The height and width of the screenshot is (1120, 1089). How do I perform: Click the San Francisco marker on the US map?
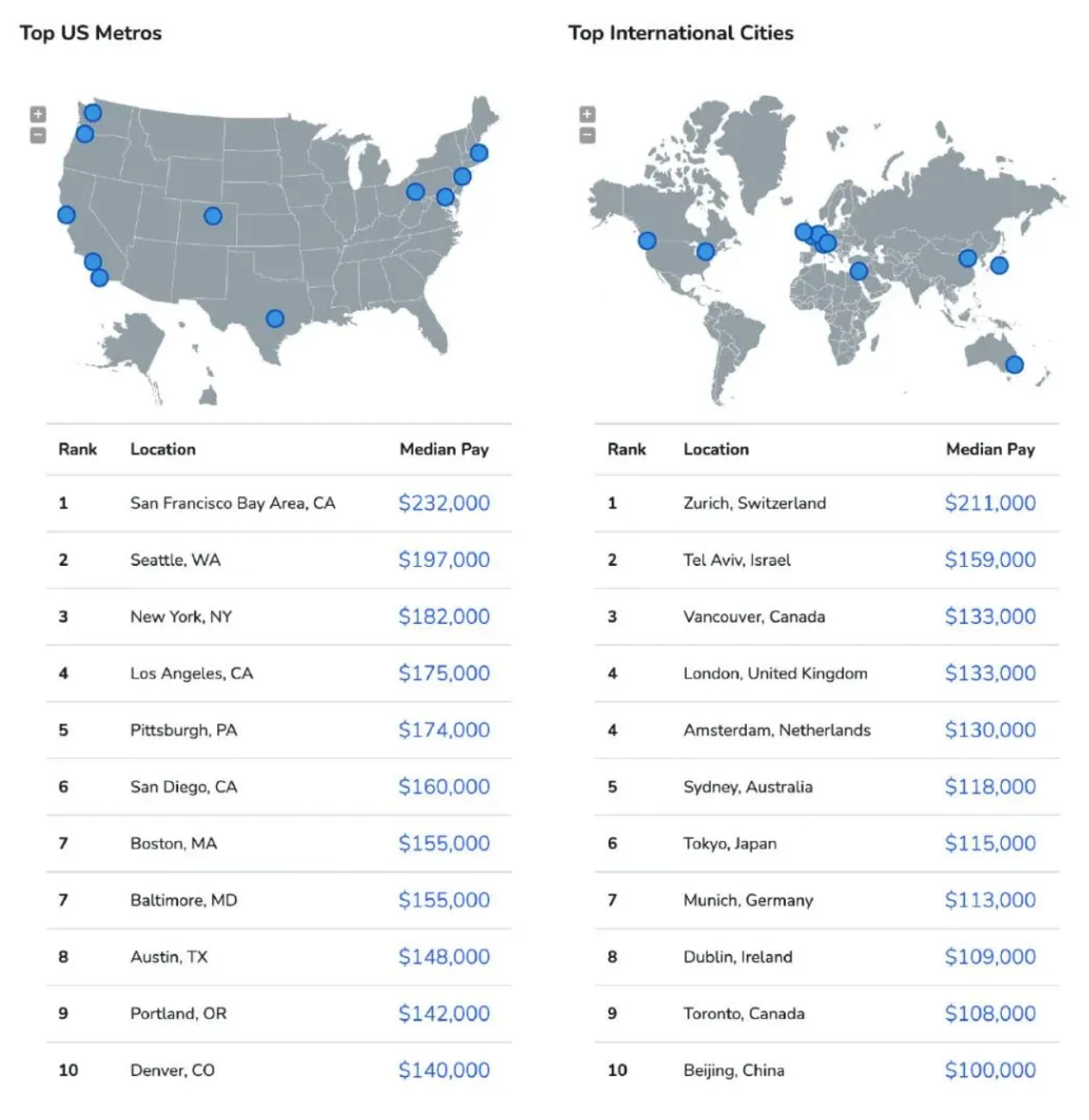click(66, 215)
